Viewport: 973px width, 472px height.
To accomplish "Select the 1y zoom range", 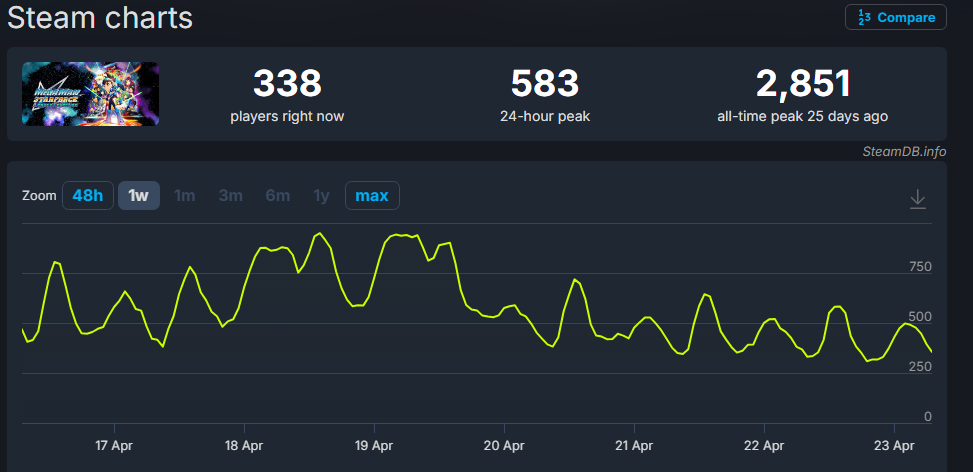I will [x=321, y=196].
